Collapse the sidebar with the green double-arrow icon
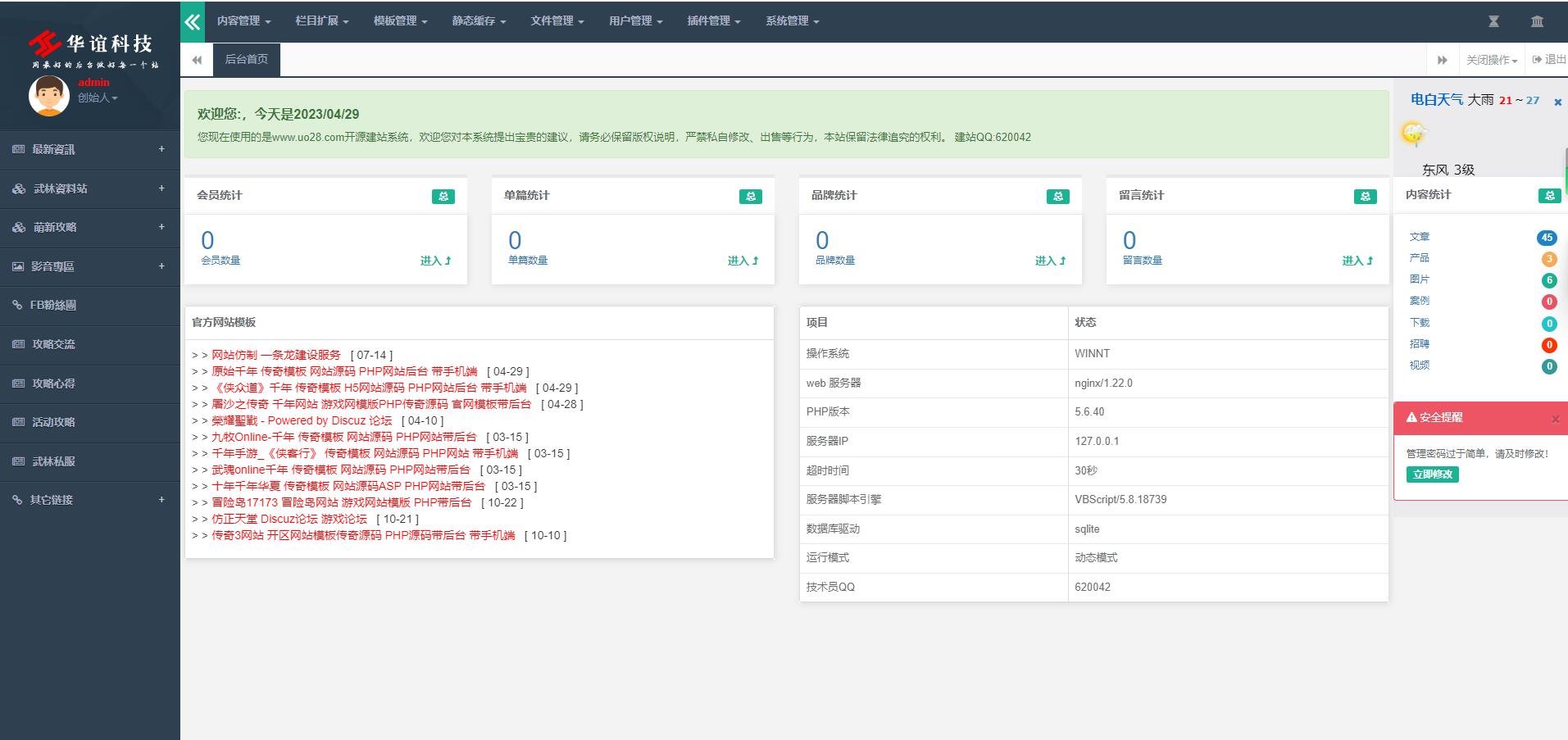Image resolution: width=1568 pixels, height=740 pixels. (x=193, y=22)
